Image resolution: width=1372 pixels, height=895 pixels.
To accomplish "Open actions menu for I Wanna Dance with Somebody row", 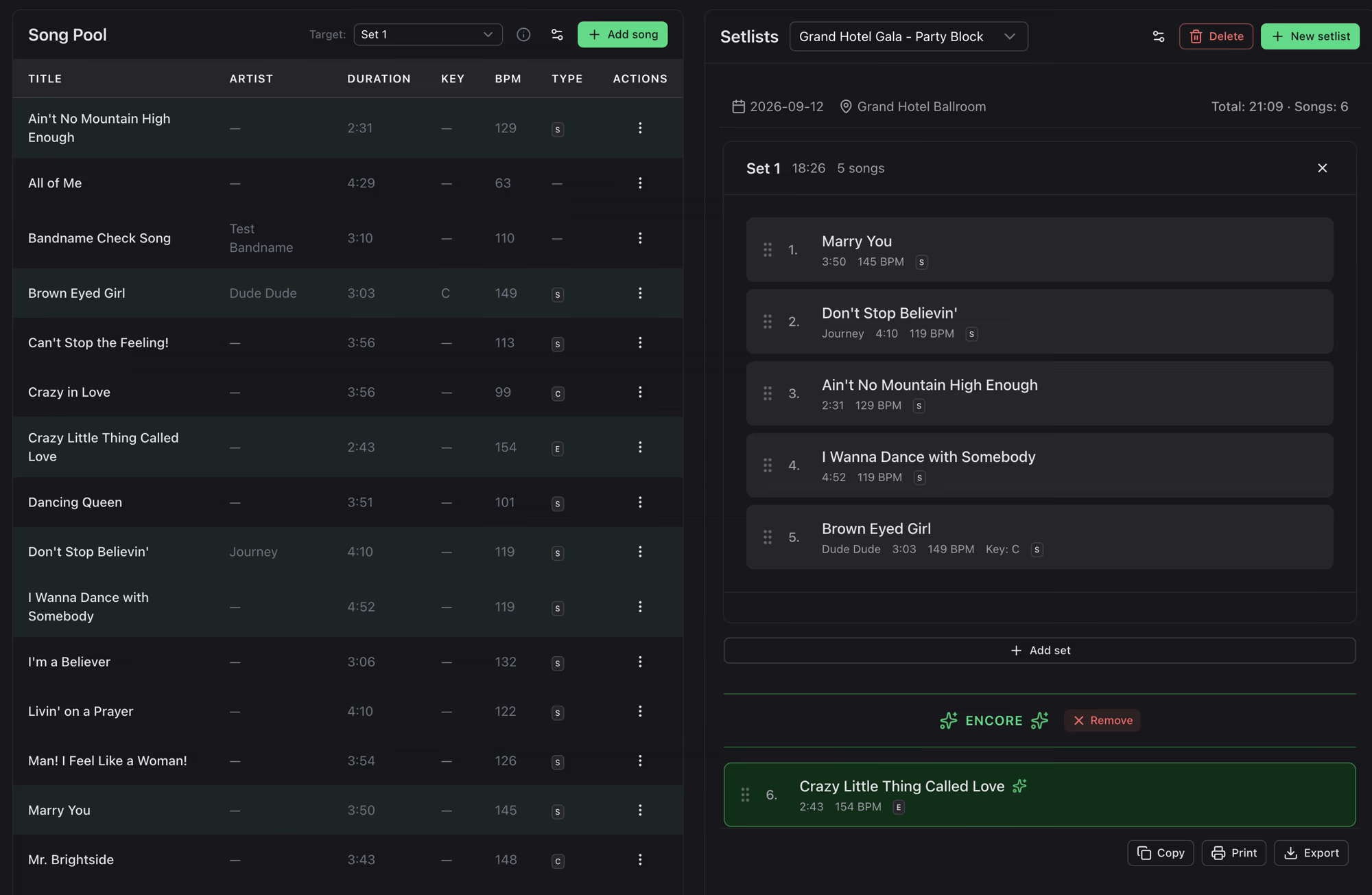I will (640, 607).
